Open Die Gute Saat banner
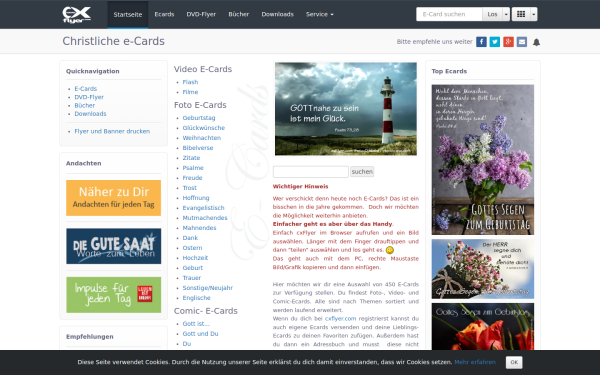The image size is (600, 375). coord(114,246)
